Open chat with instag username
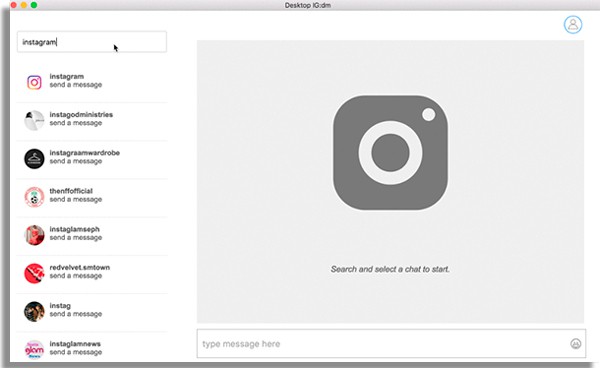This screenshot has height=368, width=600. (x=60, y=306)
